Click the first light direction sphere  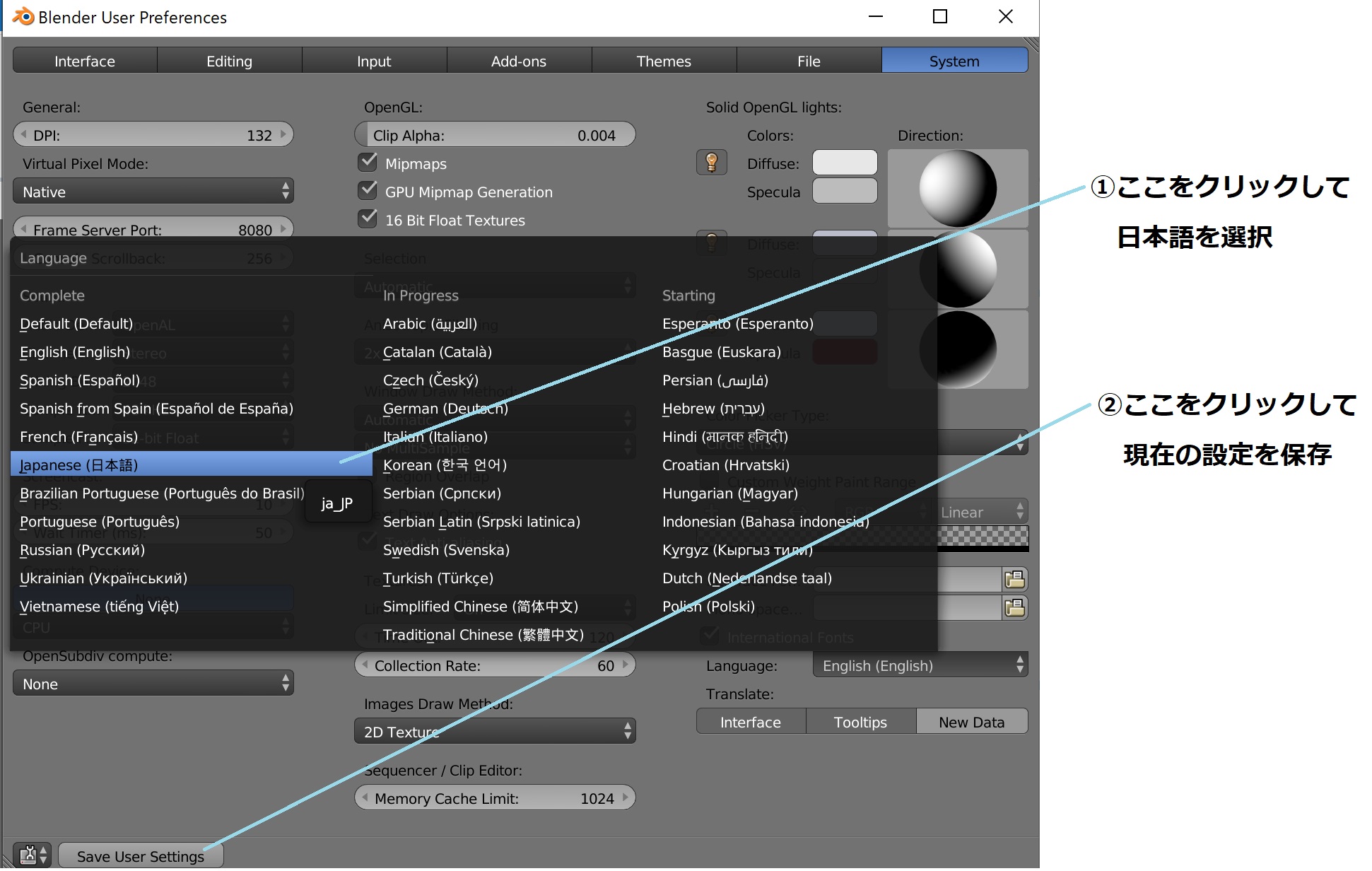pyautogui.click(x=958, y=188)
